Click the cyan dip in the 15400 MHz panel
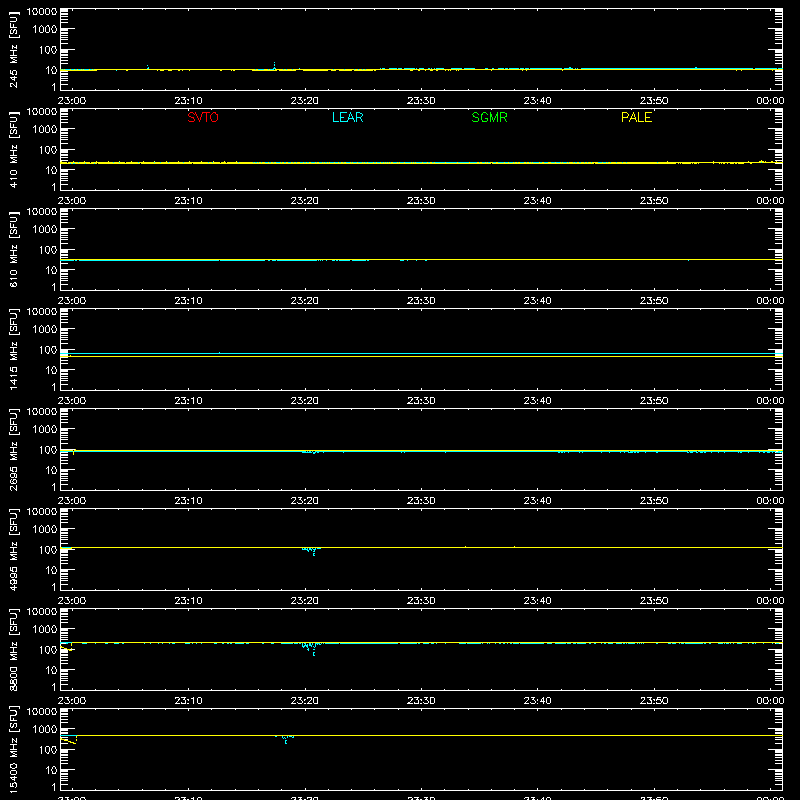Viewport: 800px width, 800px height. click(x=285, y=739)
